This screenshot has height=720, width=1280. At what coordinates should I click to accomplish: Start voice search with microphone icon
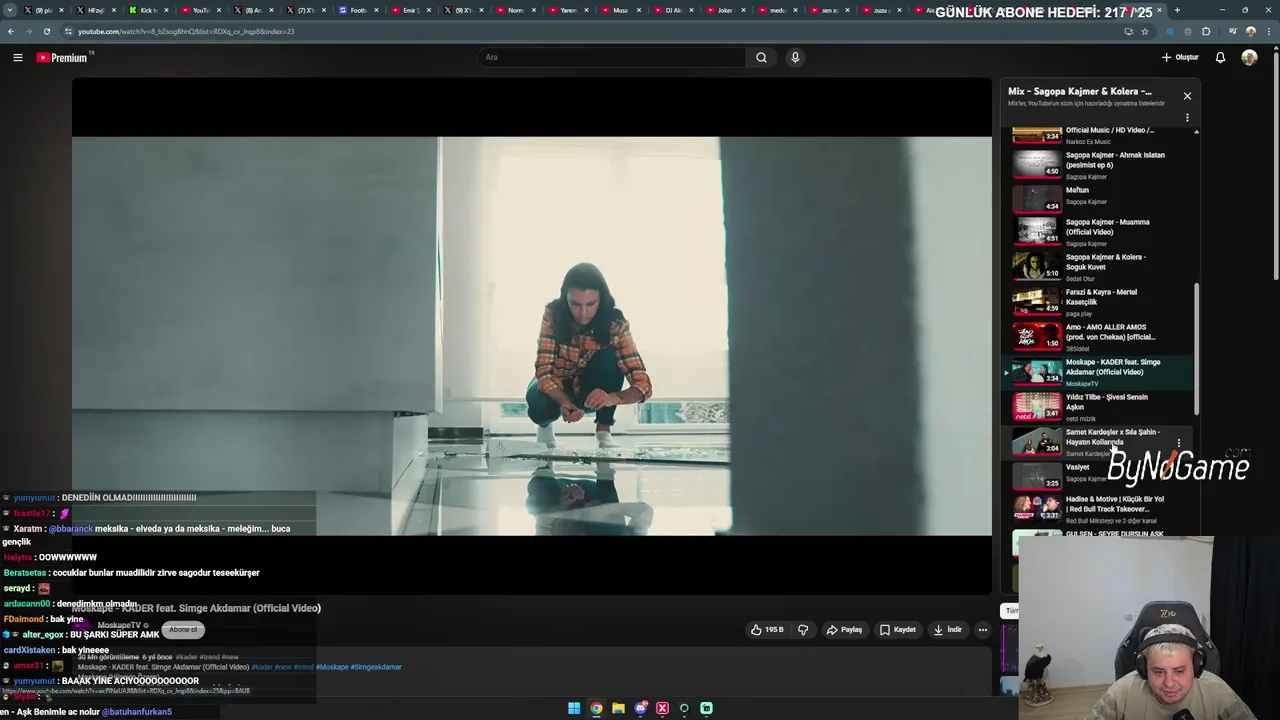pos(795,57)
